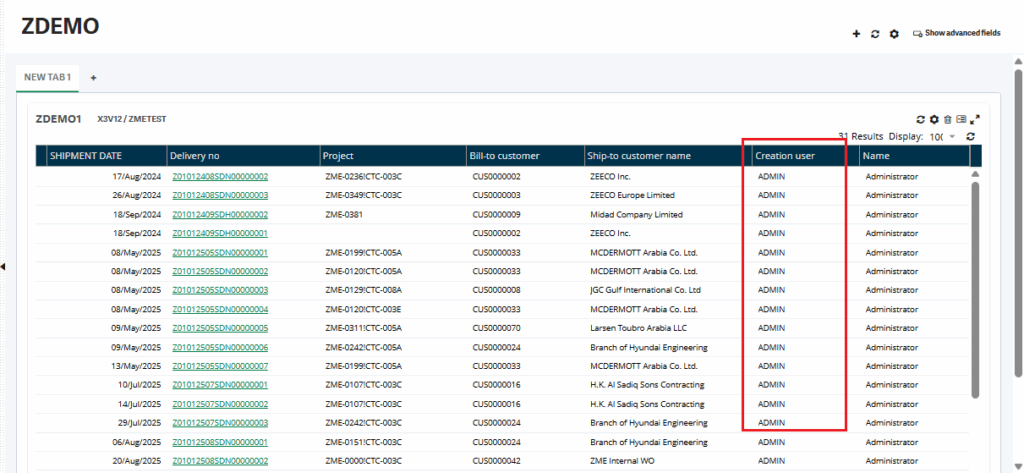Viewport: 1024px width, 473px height.
Task: Refresh the ZDEMO1 widget
Action: (921, 119)
